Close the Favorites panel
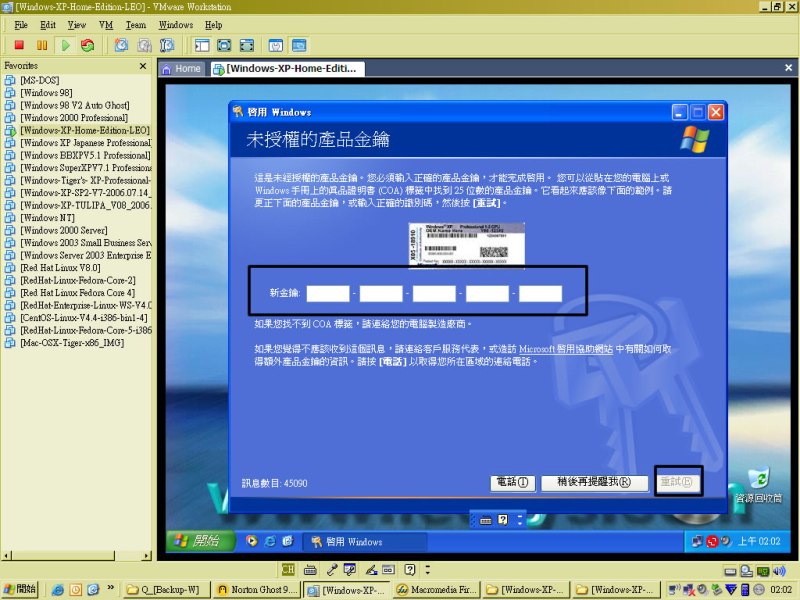The width and height of the screenshot is (800, 600). (143, 66)
